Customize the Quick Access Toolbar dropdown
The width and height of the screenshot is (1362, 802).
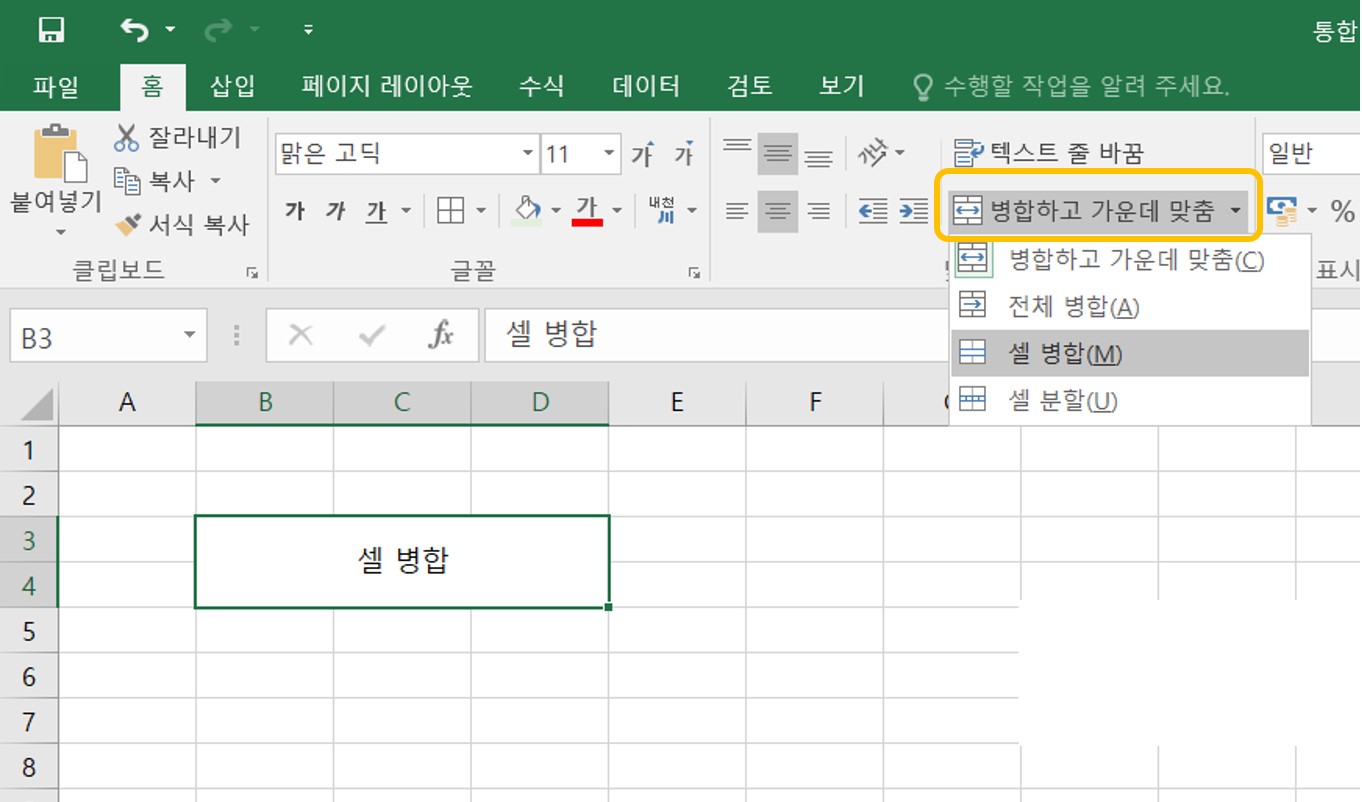[x=308, y=30]
